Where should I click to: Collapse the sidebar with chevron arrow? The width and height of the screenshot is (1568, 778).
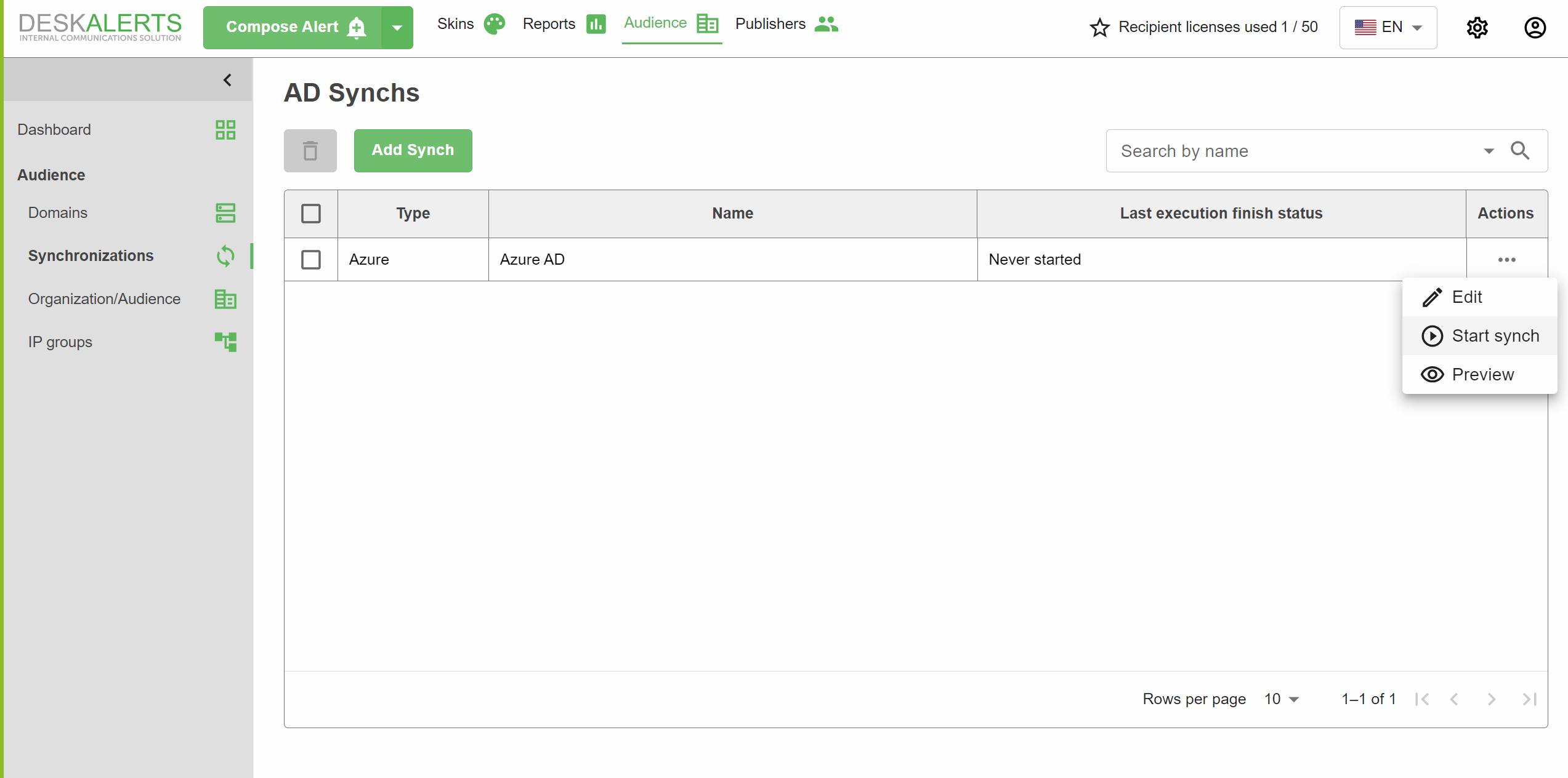point(227,80)
